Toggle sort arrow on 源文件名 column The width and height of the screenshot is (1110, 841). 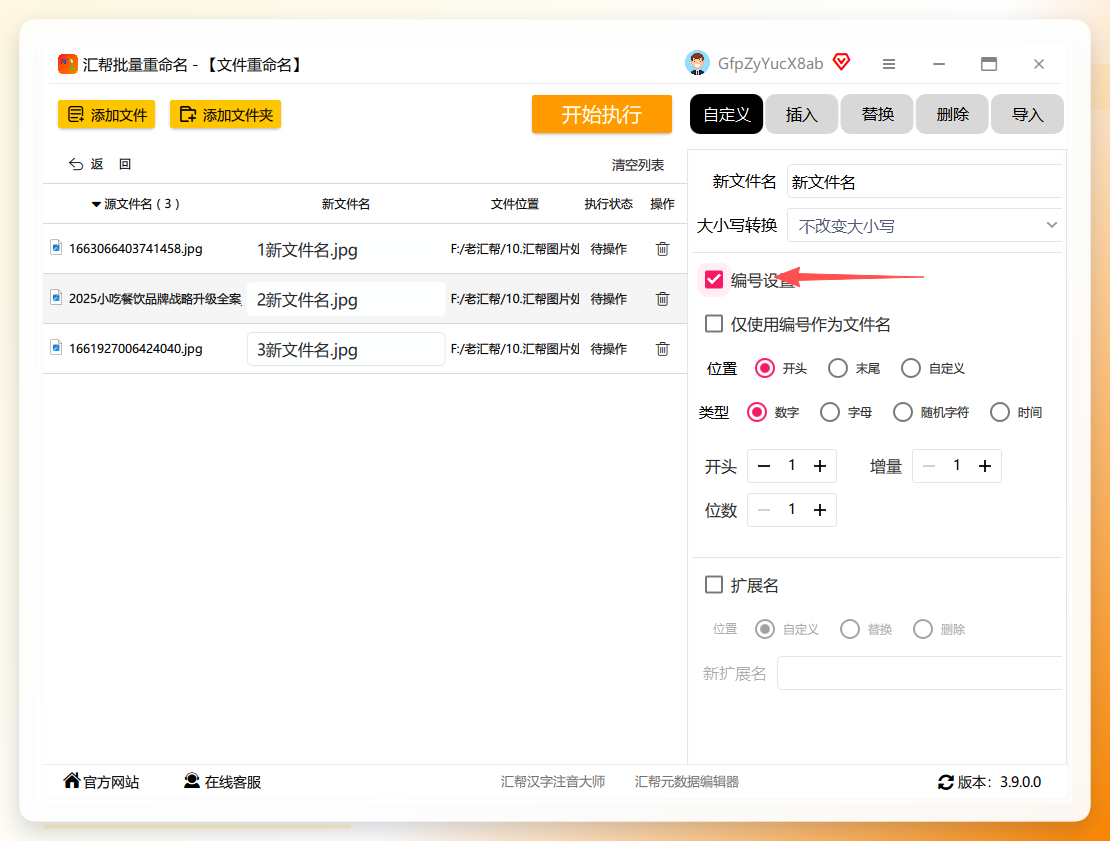pyautogui.click(x=96, y=205)
